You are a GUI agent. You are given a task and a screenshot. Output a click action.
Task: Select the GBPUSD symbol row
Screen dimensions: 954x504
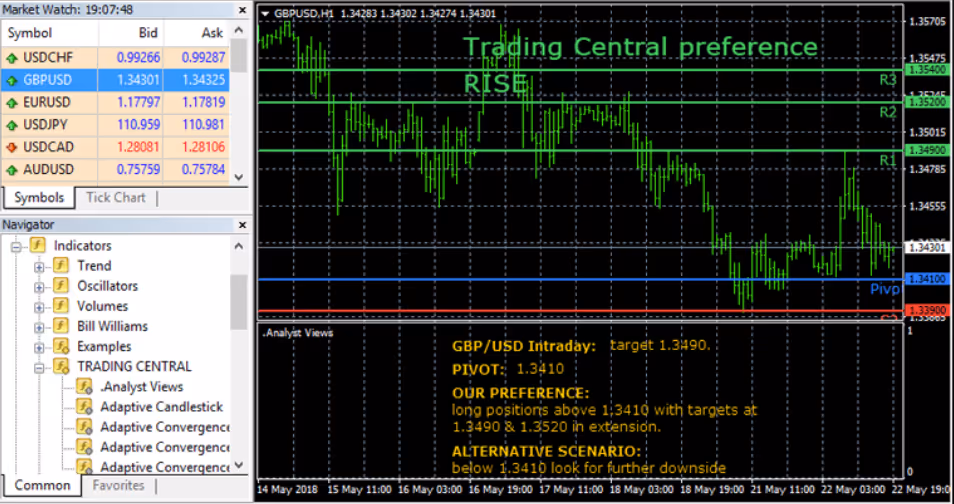point(116,80)
